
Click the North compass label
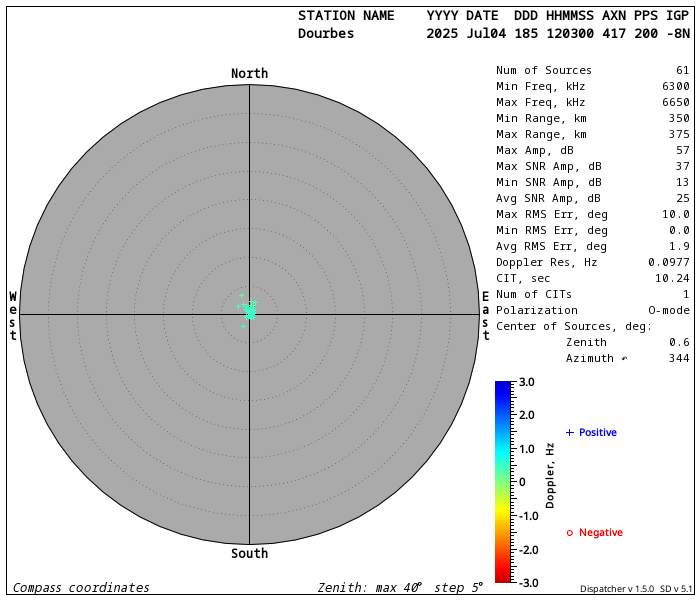click(249, 73)
